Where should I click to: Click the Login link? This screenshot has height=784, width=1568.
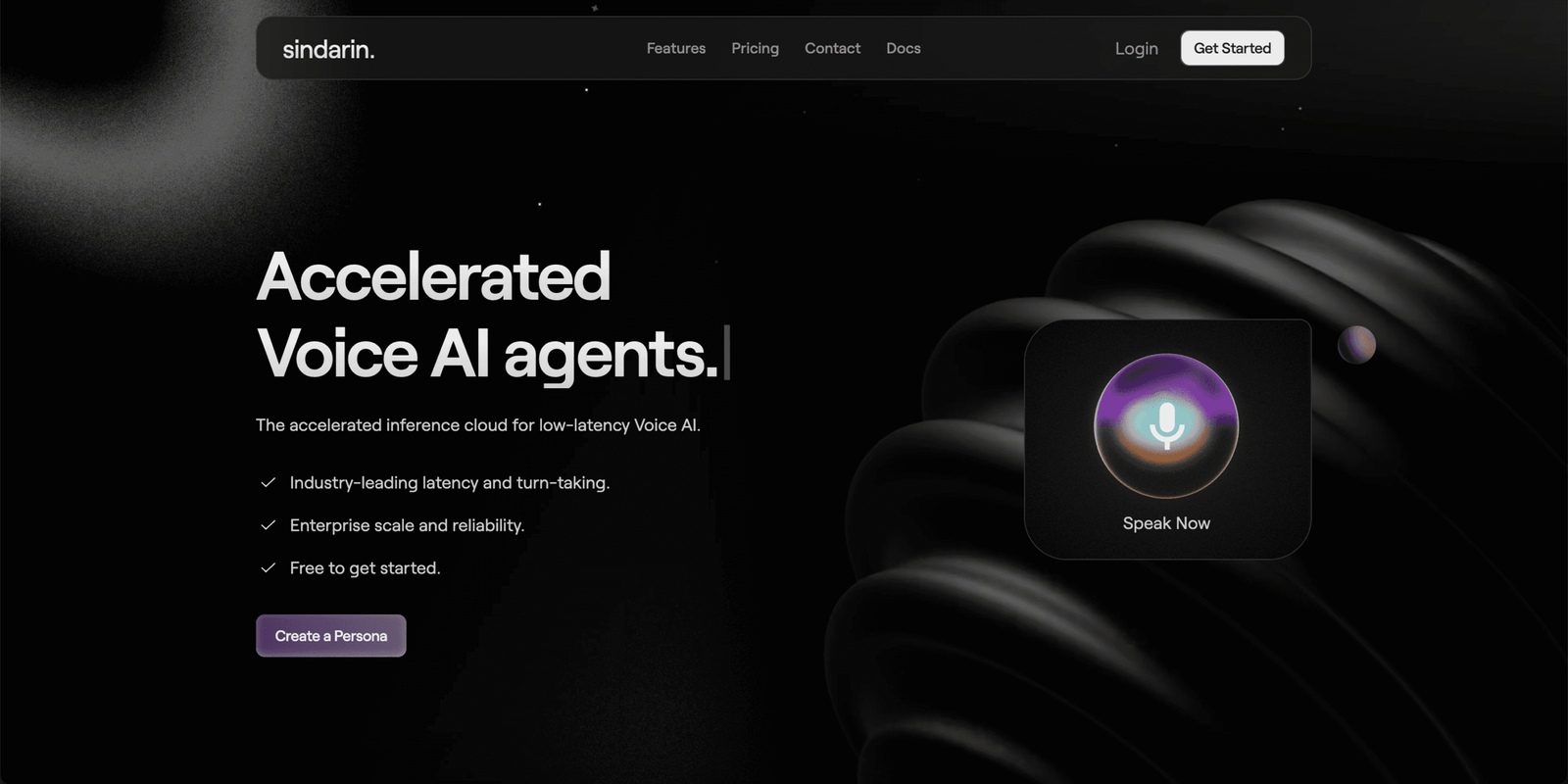1137,49
